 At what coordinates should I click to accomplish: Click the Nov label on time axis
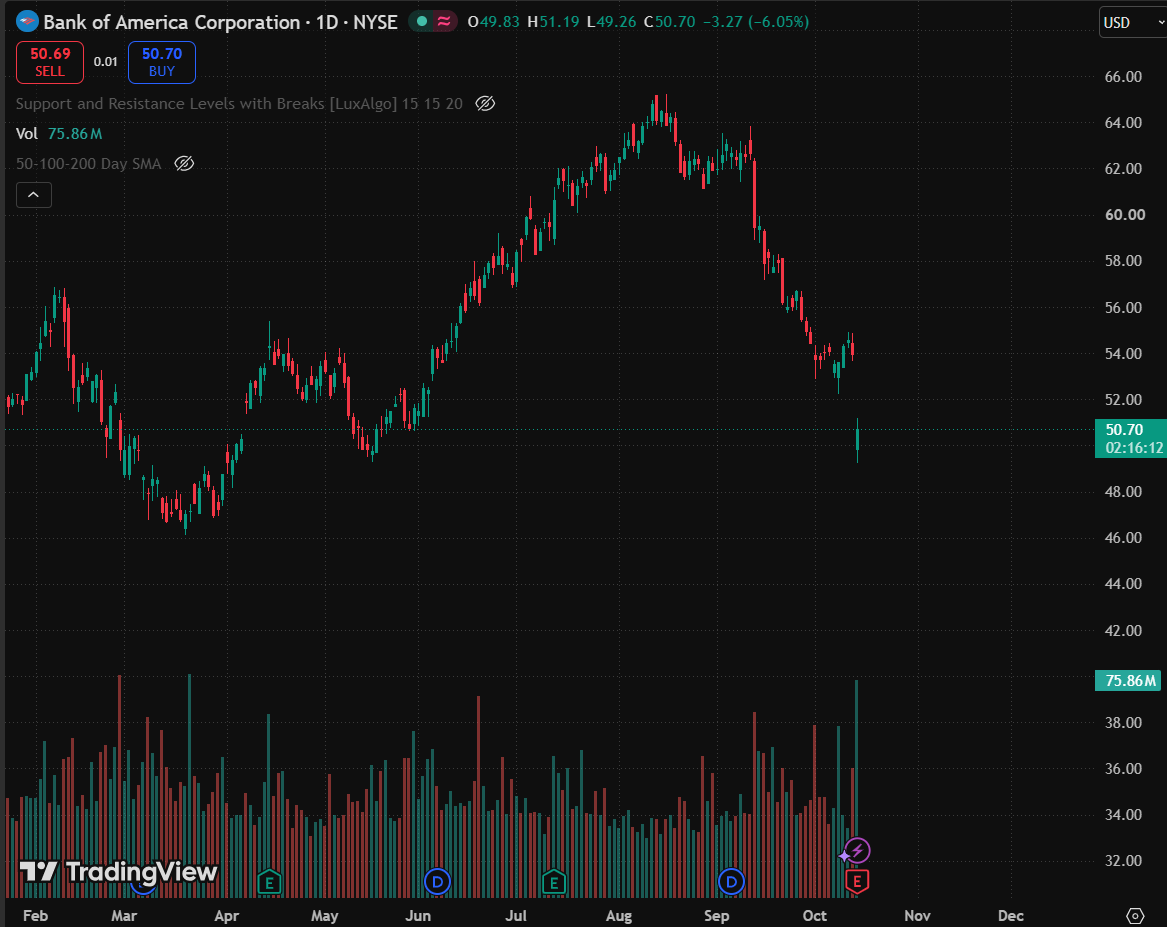(917, 916)
